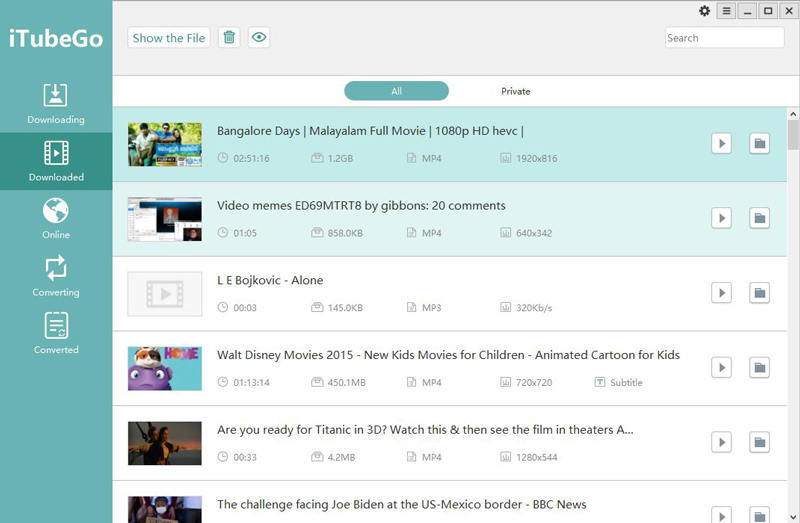Viewport: 800px width, 523px height.
Task: Open folder for Video memes ED69MTRT8
Action: click(x=759, y=218)
